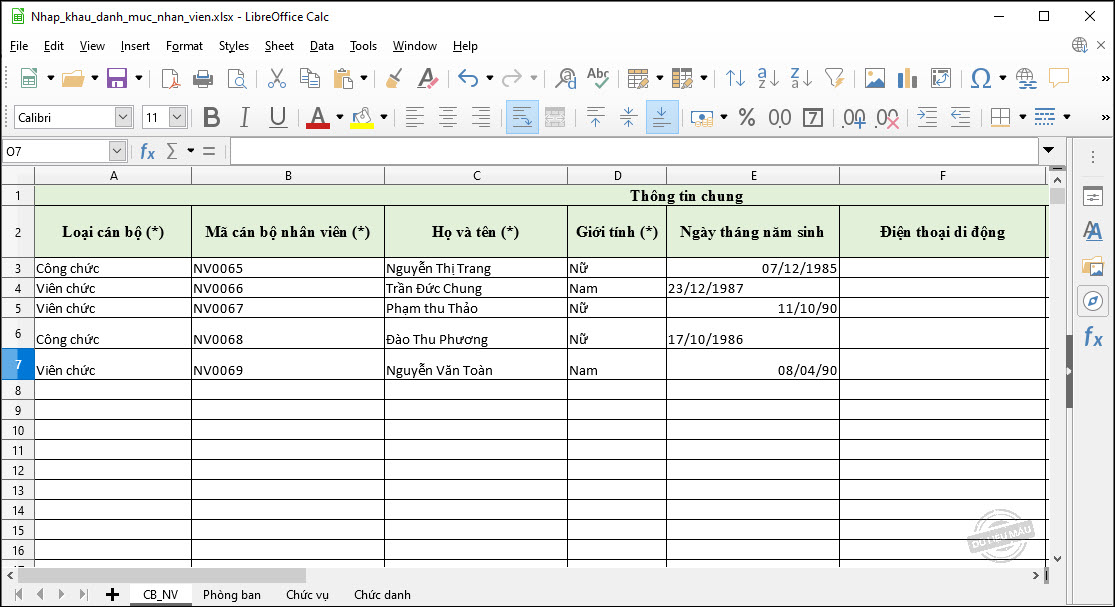Click the add new sheet plus button

tap(112, 594)
